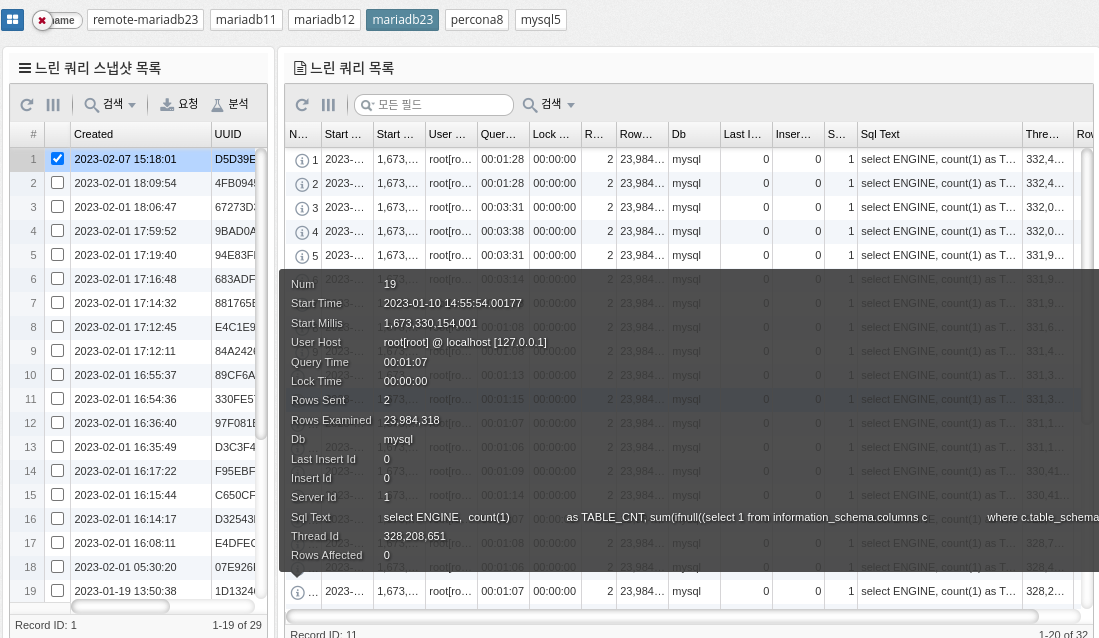Click info icon for slow query row 1
Image resolution: width=1099 pixels, height=638 pixels.
[301, 160]
